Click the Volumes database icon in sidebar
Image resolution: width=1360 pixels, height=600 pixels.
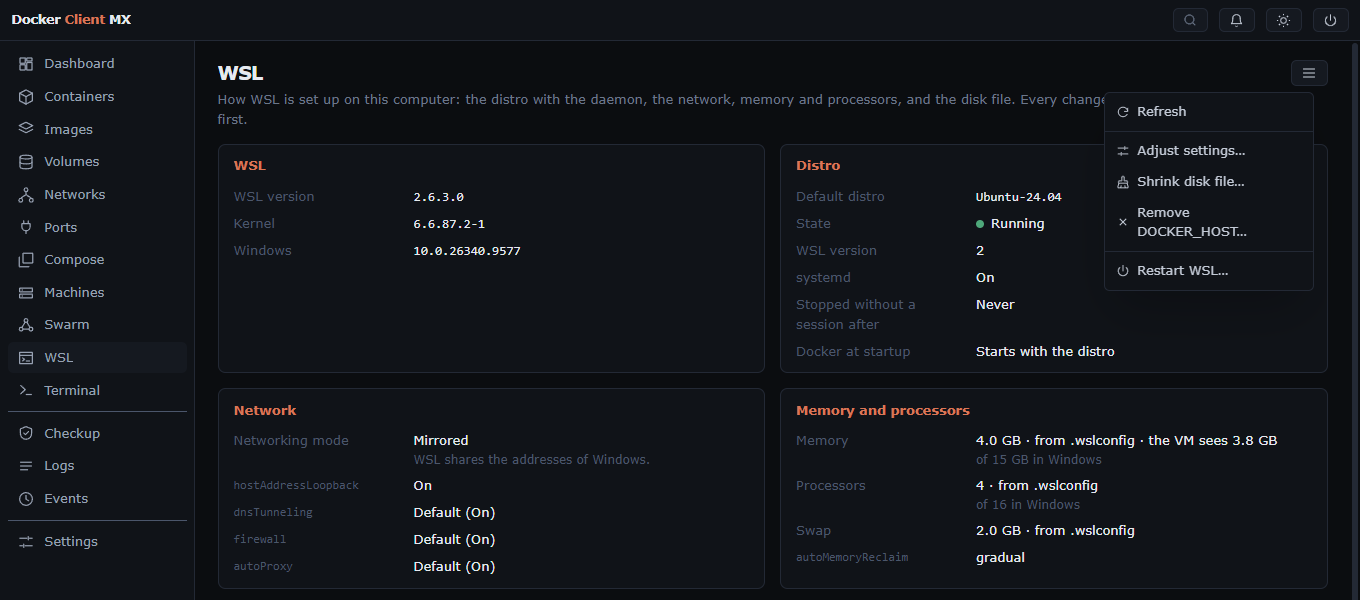tap(26, 162)
